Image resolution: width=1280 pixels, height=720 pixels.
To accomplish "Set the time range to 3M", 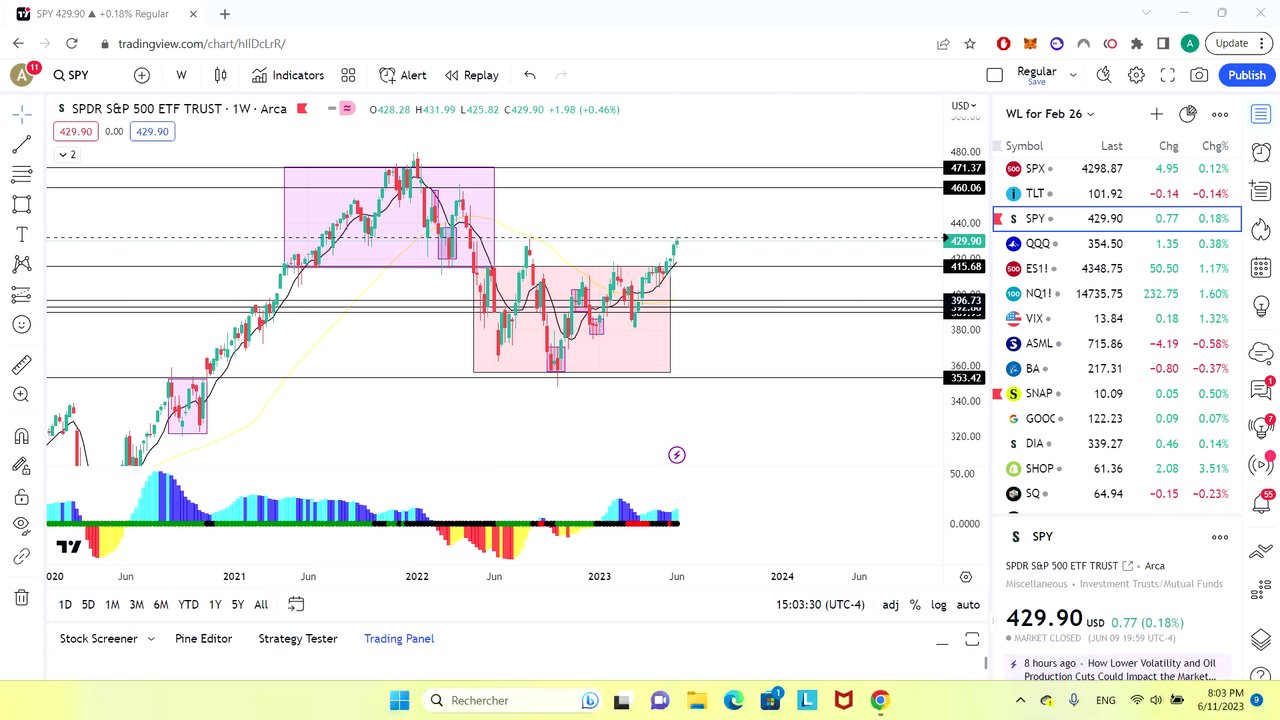I will coord(136,604).
